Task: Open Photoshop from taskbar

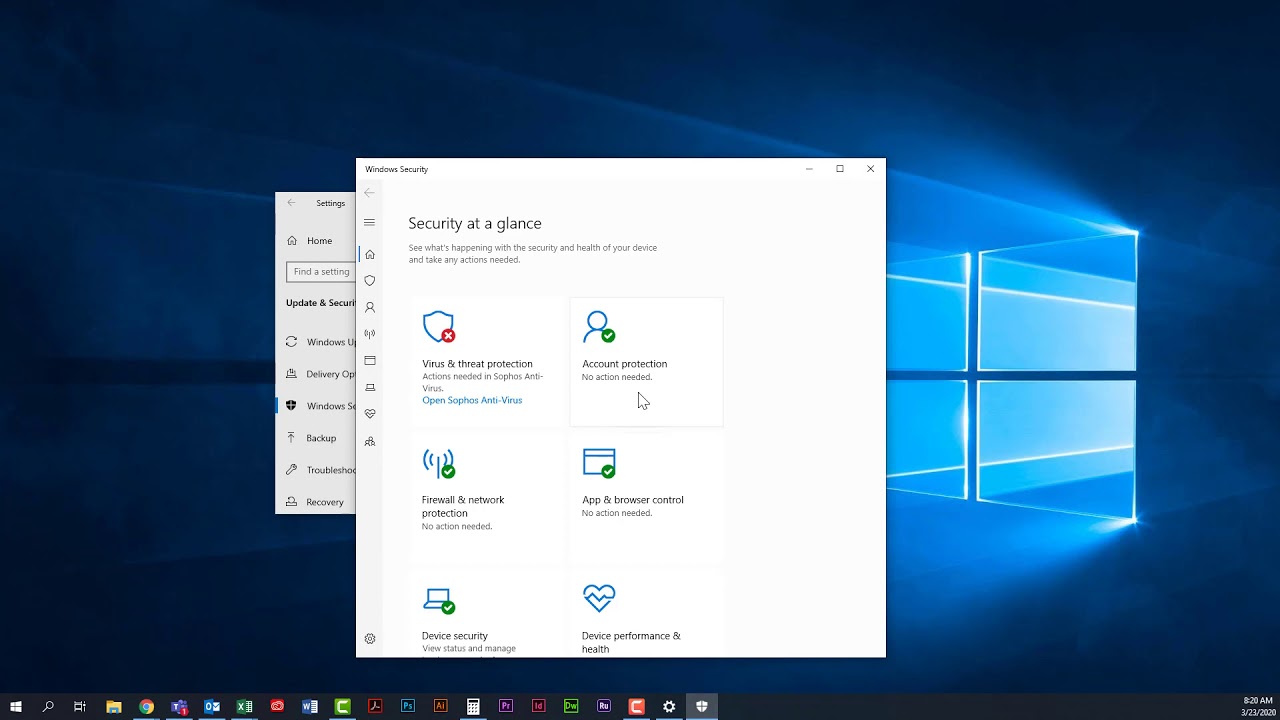Action: tap(408, 706)
